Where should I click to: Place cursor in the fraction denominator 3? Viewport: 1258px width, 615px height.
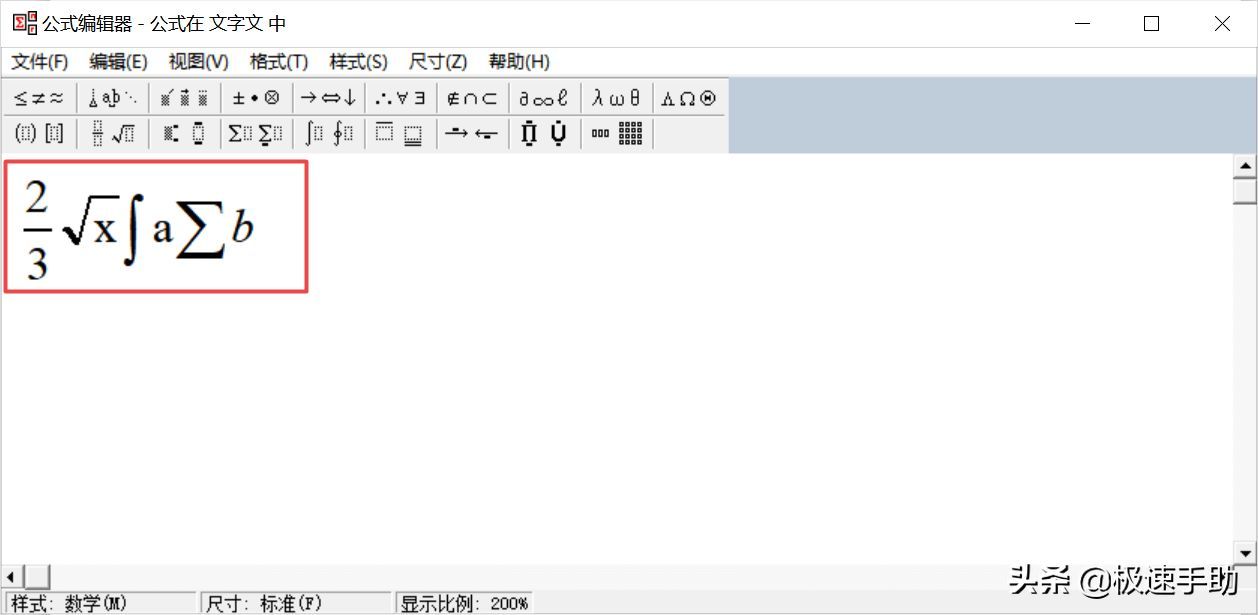37,262
